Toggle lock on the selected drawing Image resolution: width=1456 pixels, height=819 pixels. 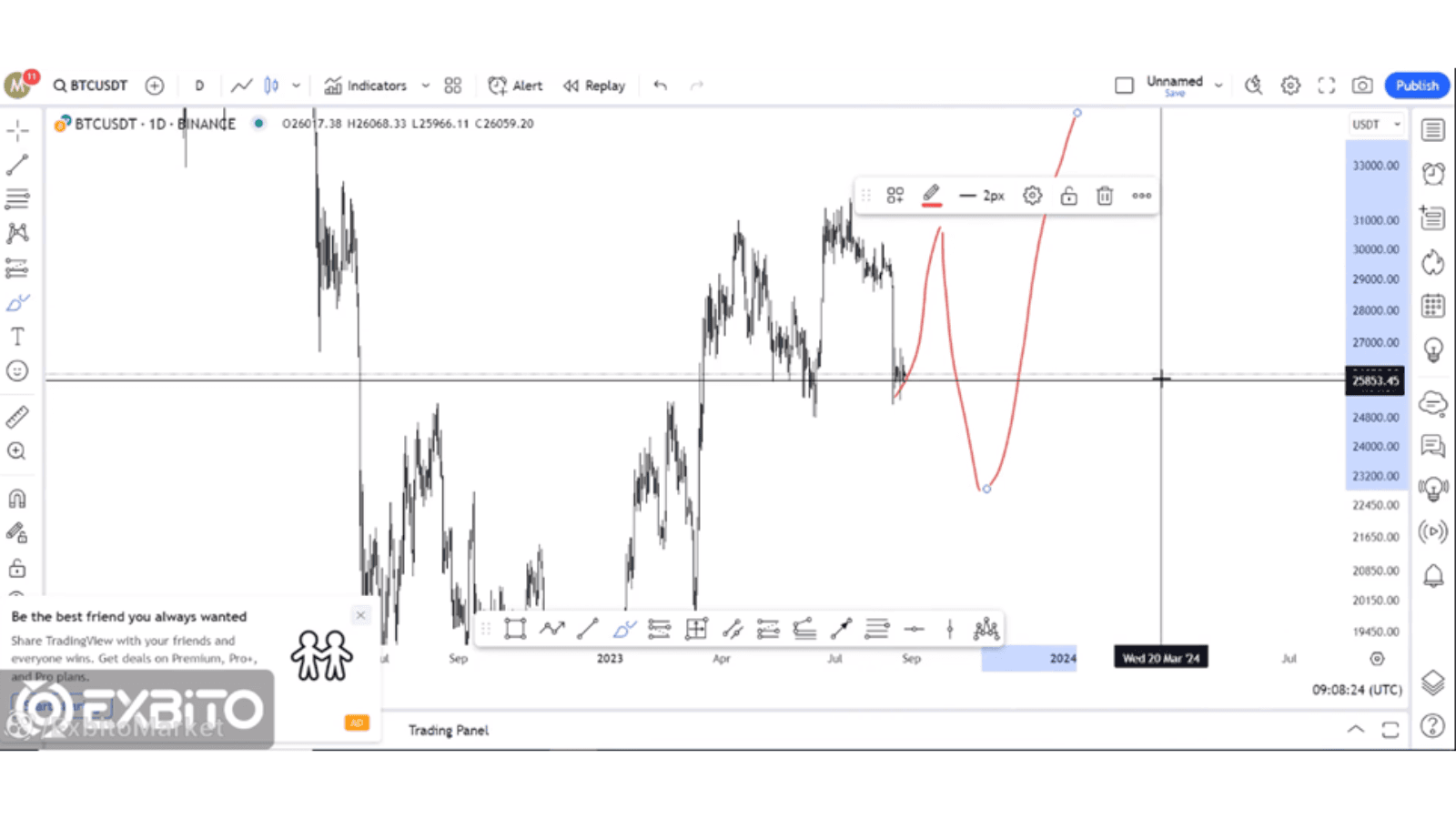tap(1068, 195)
